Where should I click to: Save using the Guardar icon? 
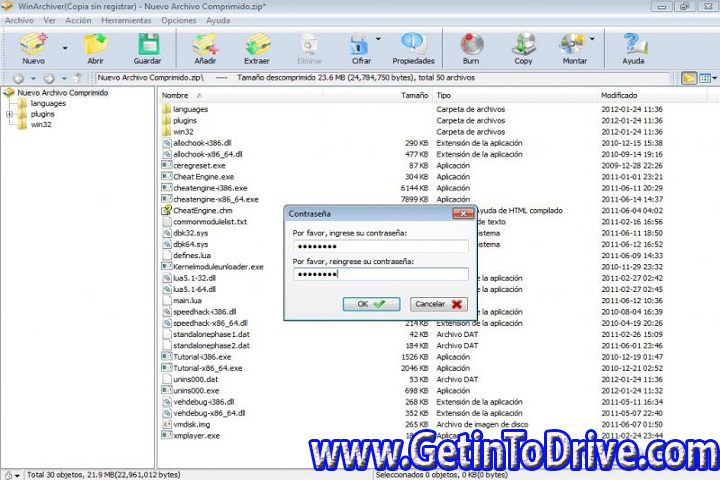[148, 44]
